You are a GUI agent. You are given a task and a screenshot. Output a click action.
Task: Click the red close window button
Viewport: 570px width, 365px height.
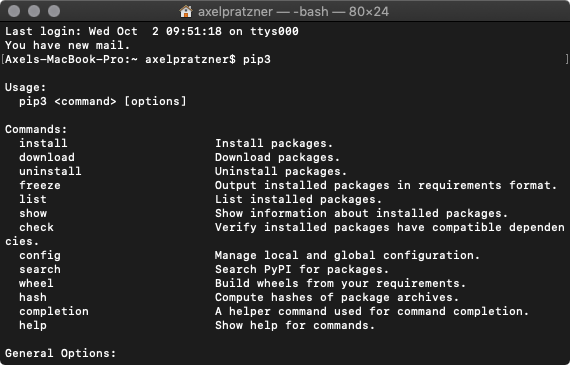[14, 11]
